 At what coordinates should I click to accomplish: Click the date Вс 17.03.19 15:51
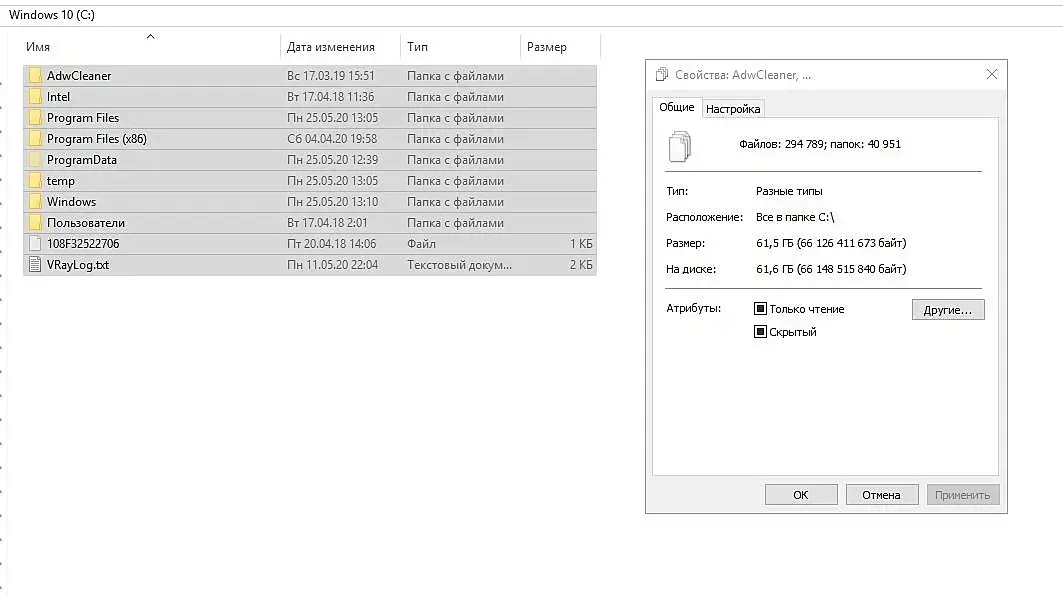click(x=330, y=75)
